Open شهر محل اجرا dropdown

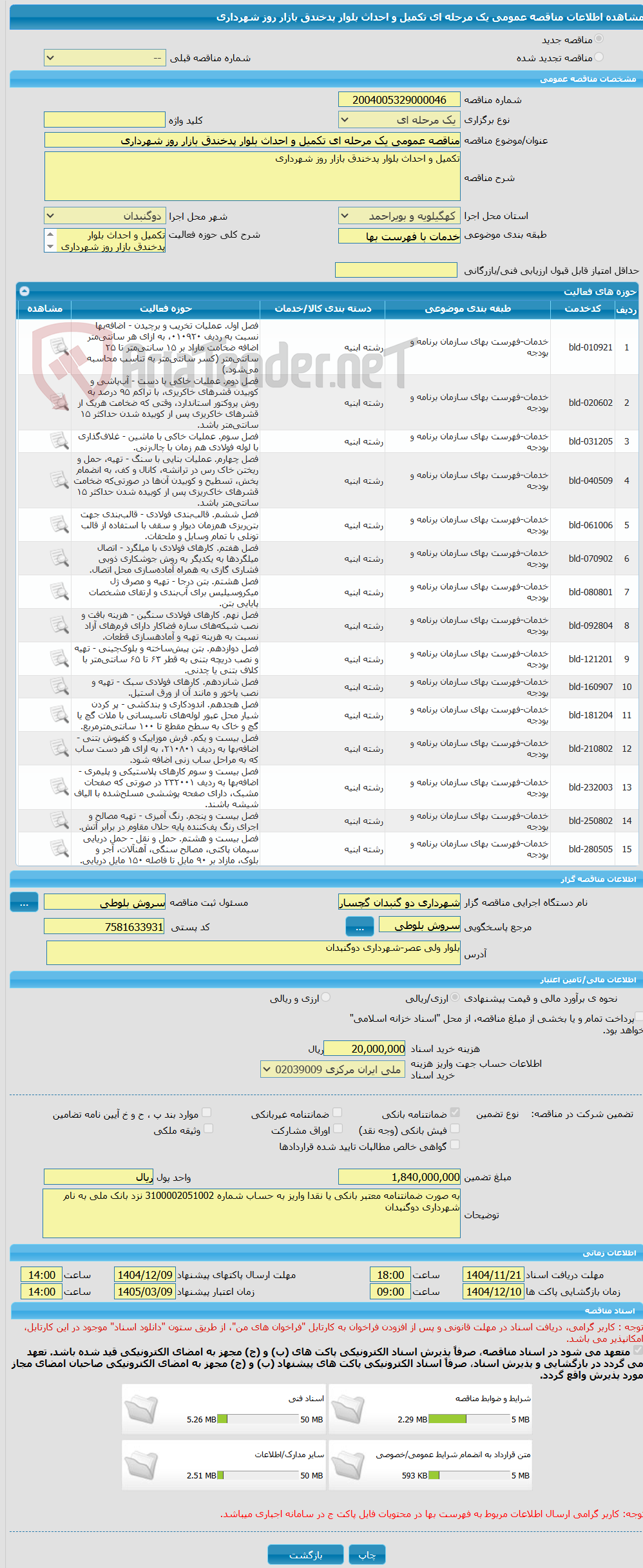(104, 216)
